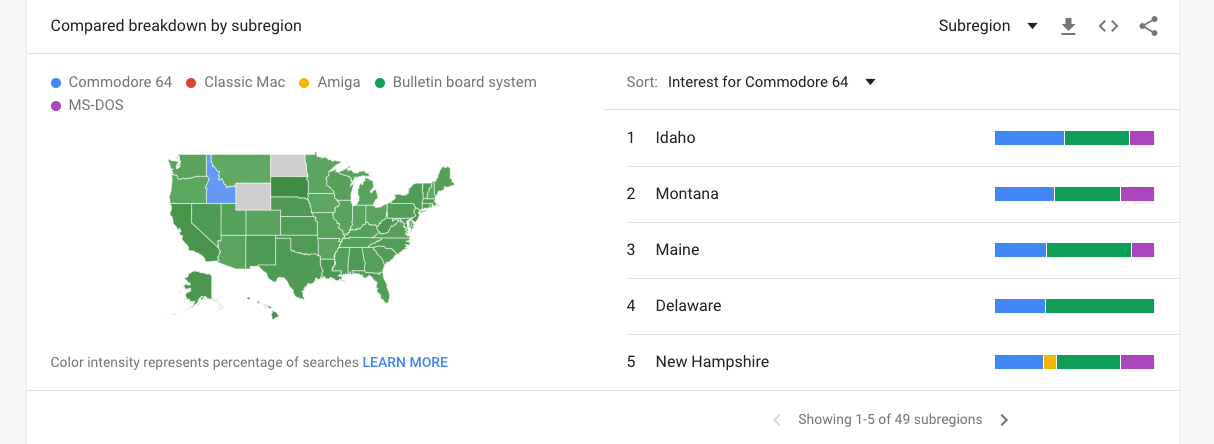Go to next page of subregions
The width and height of the screenshot is (1214, 444).
[1005, 420]
